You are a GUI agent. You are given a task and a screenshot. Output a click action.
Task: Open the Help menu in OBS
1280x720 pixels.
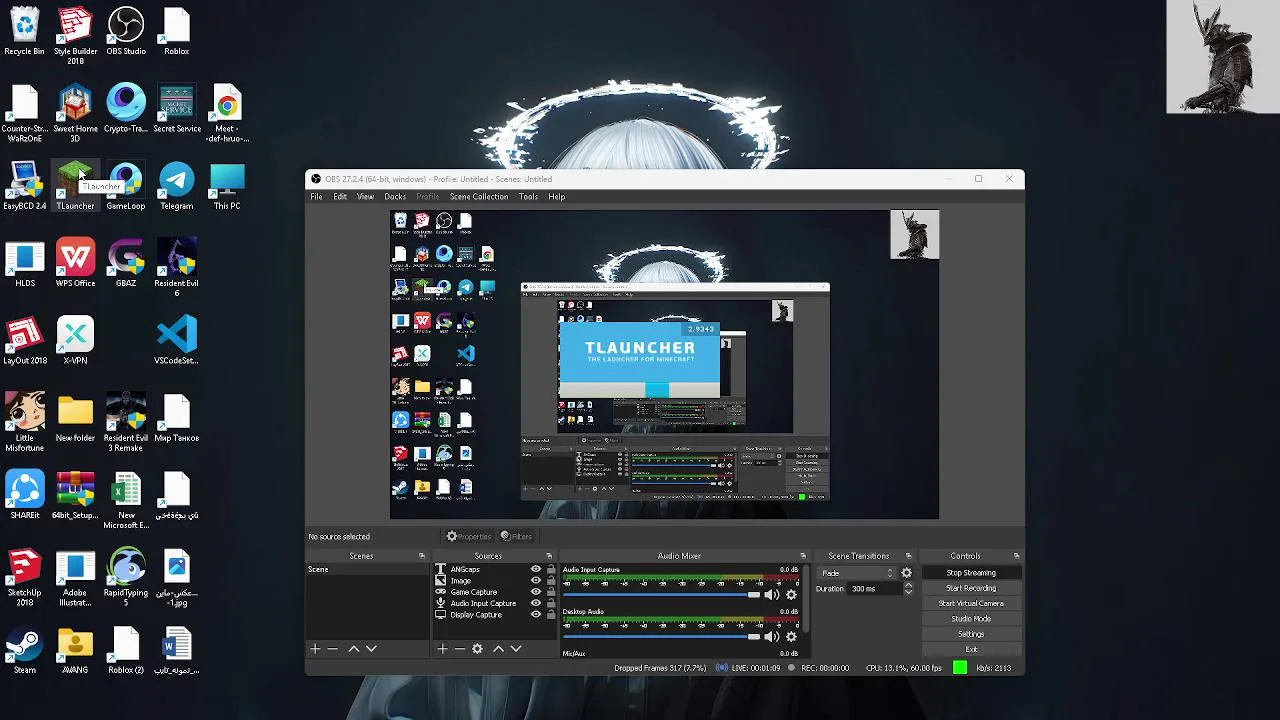[557, 197]
